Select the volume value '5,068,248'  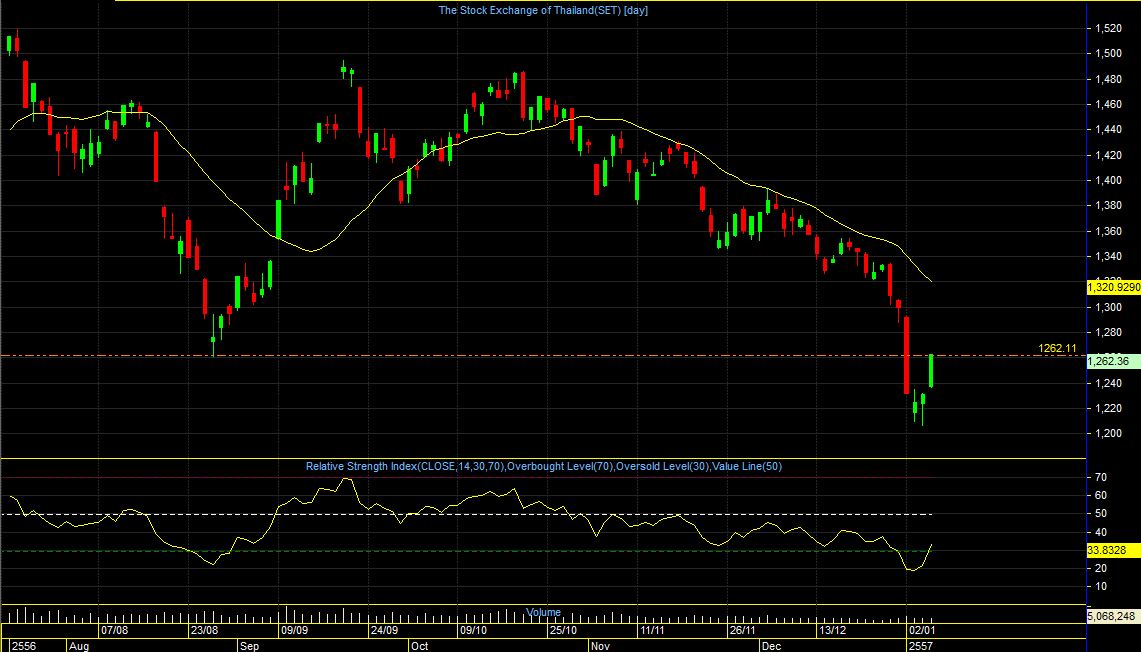click(1111, 616)
